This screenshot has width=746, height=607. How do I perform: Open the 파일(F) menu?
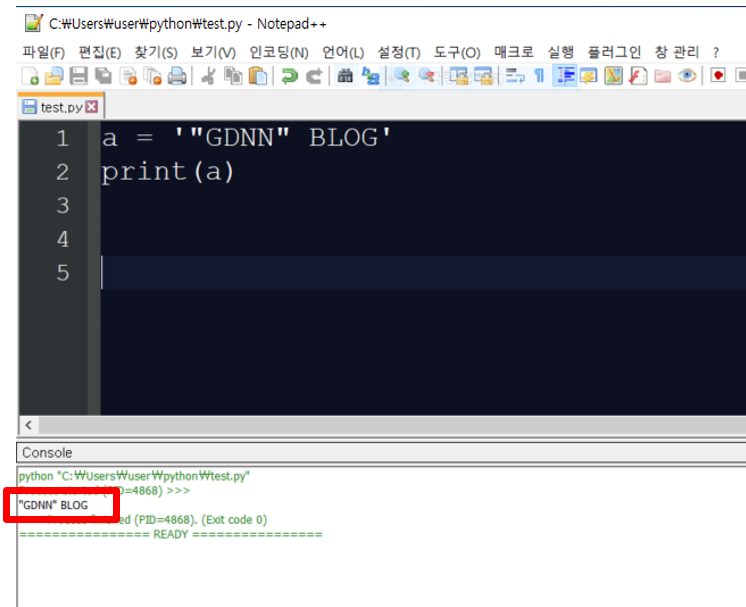43,52
